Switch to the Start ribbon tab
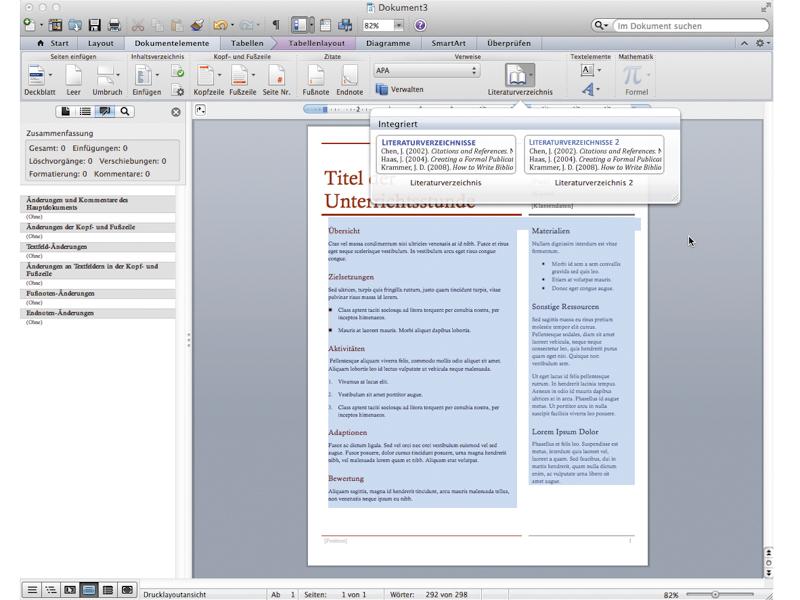The height and width of the screenshot is (600, 800). click(x=54, y=43)
